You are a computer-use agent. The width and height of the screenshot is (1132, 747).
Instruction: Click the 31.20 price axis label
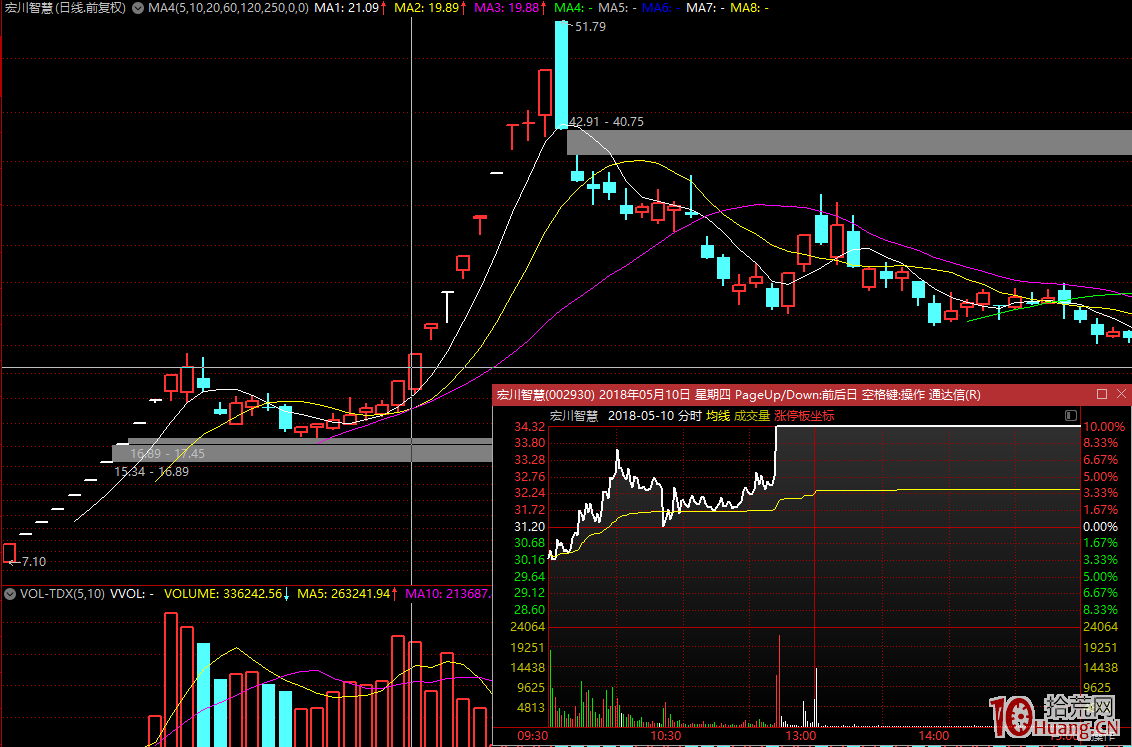[x=529, y=527]
